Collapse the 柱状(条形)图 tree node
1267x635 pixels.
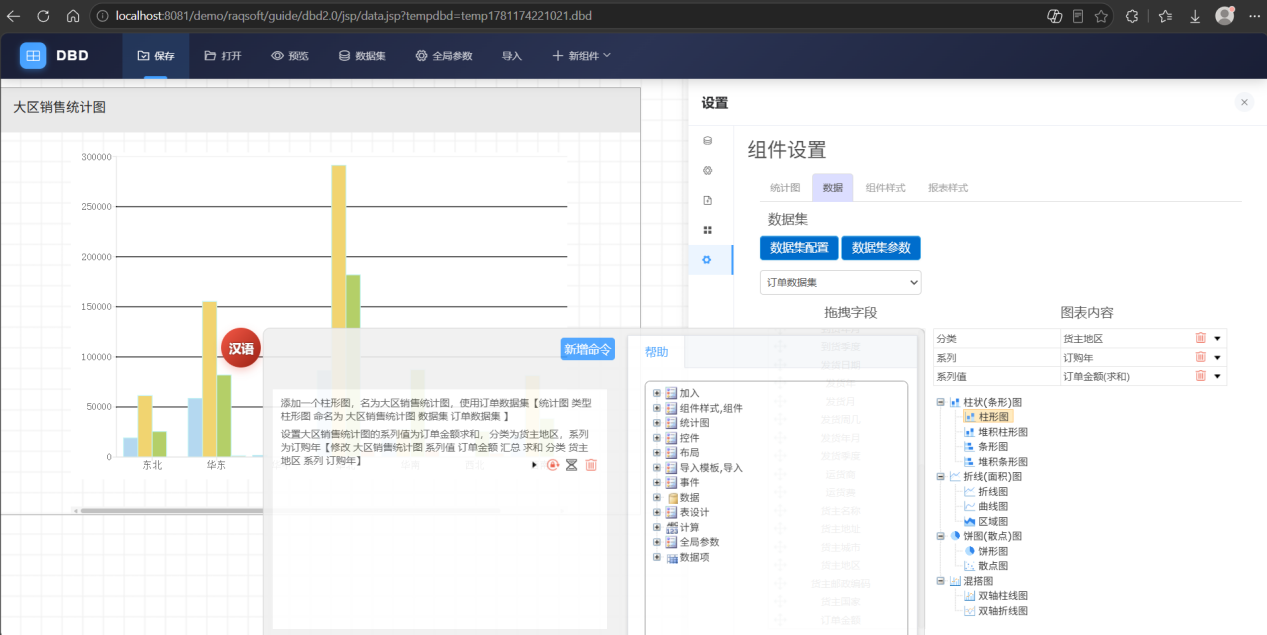[941, 402]
